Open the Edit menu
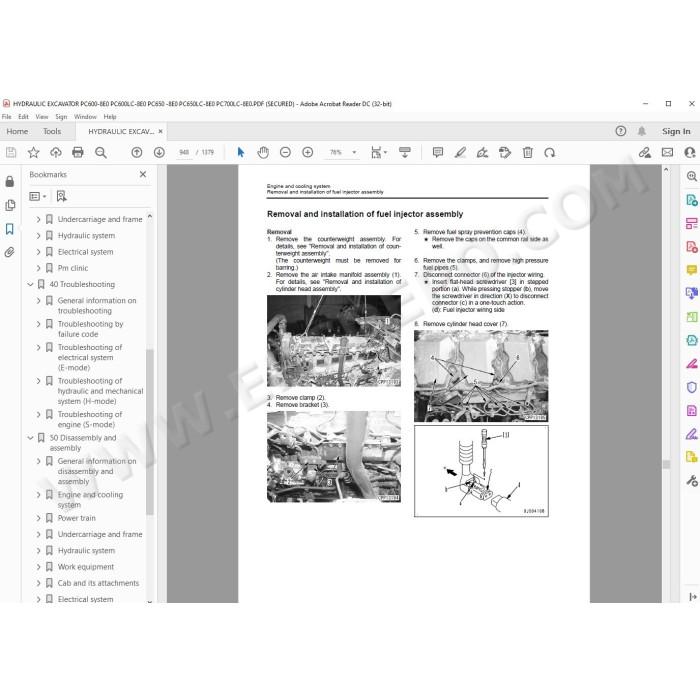 23,117
